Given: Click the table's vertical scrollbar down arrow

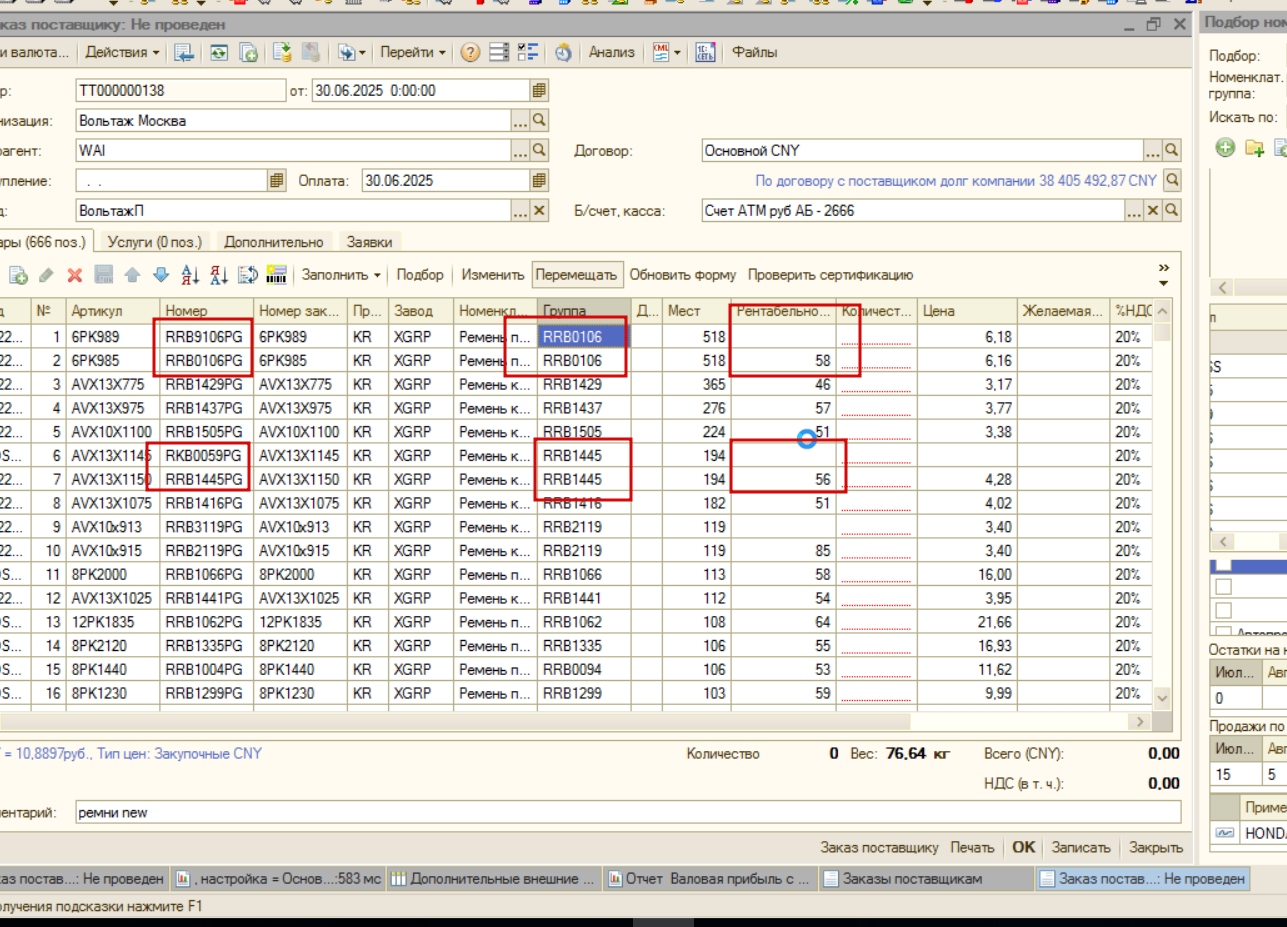Looking at the screenshot, I should [1162, 697].
